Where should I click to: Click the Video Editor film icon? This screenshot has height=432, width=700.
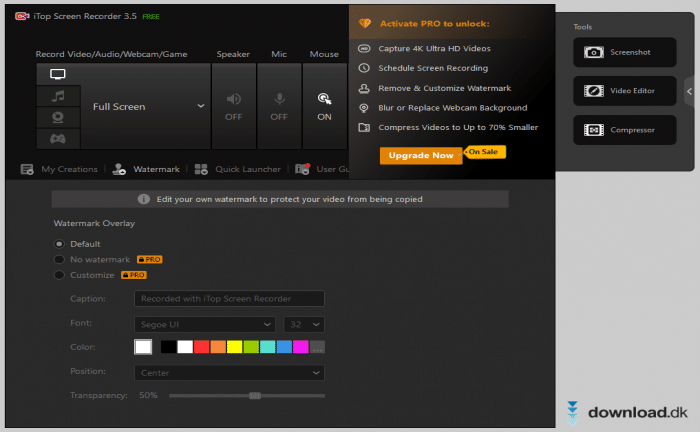click(x=594, y=91)
